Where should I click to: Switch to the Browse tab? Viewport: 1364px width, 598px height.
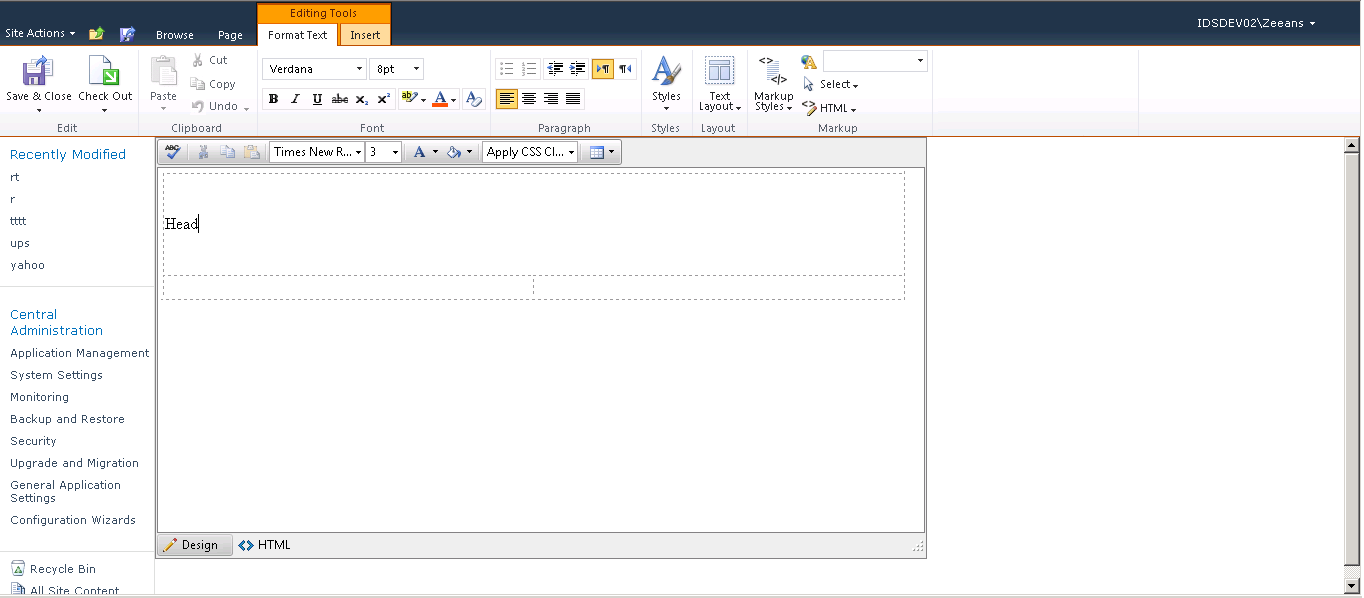click(x=175, y=35)
